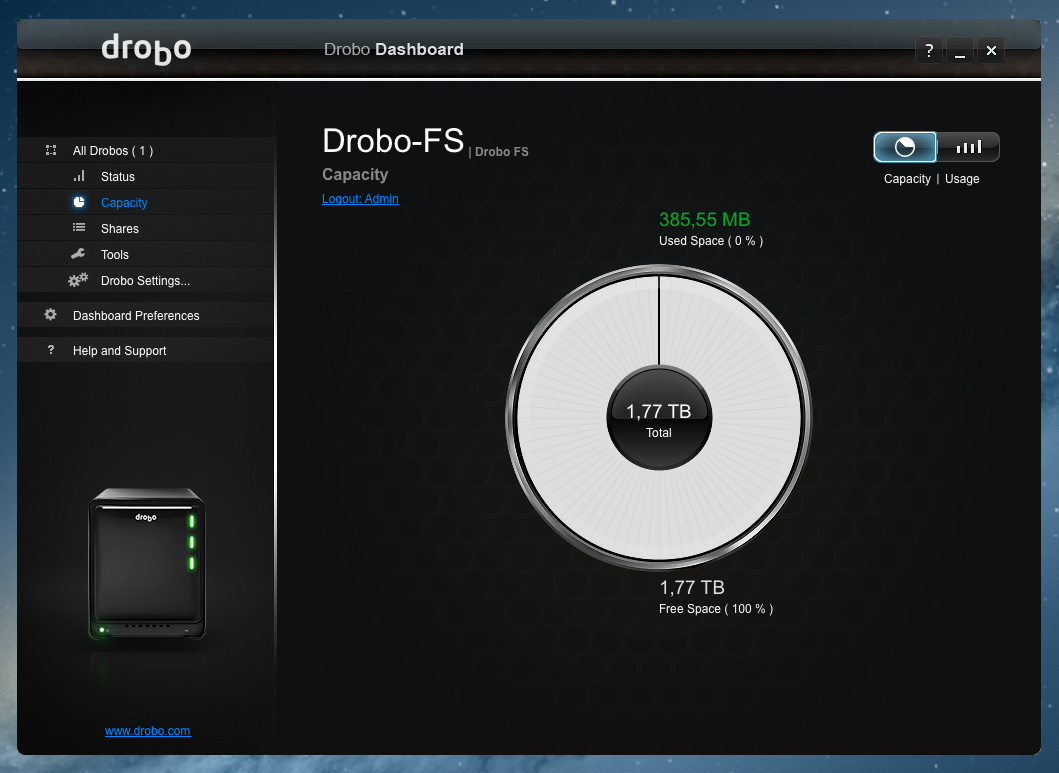
Task: Click the 385,55 MB used space value
Action: (704, 219)
